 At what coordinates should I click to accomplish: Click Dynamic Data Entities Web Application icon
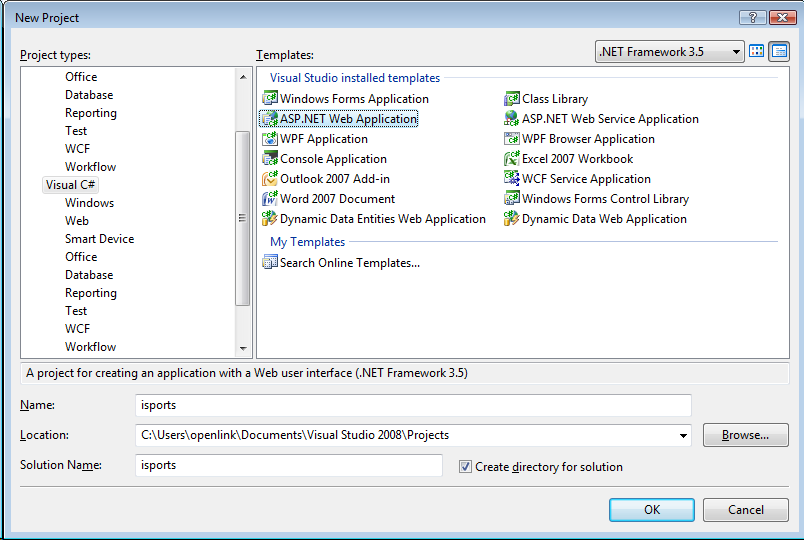(x=270, y=218)
